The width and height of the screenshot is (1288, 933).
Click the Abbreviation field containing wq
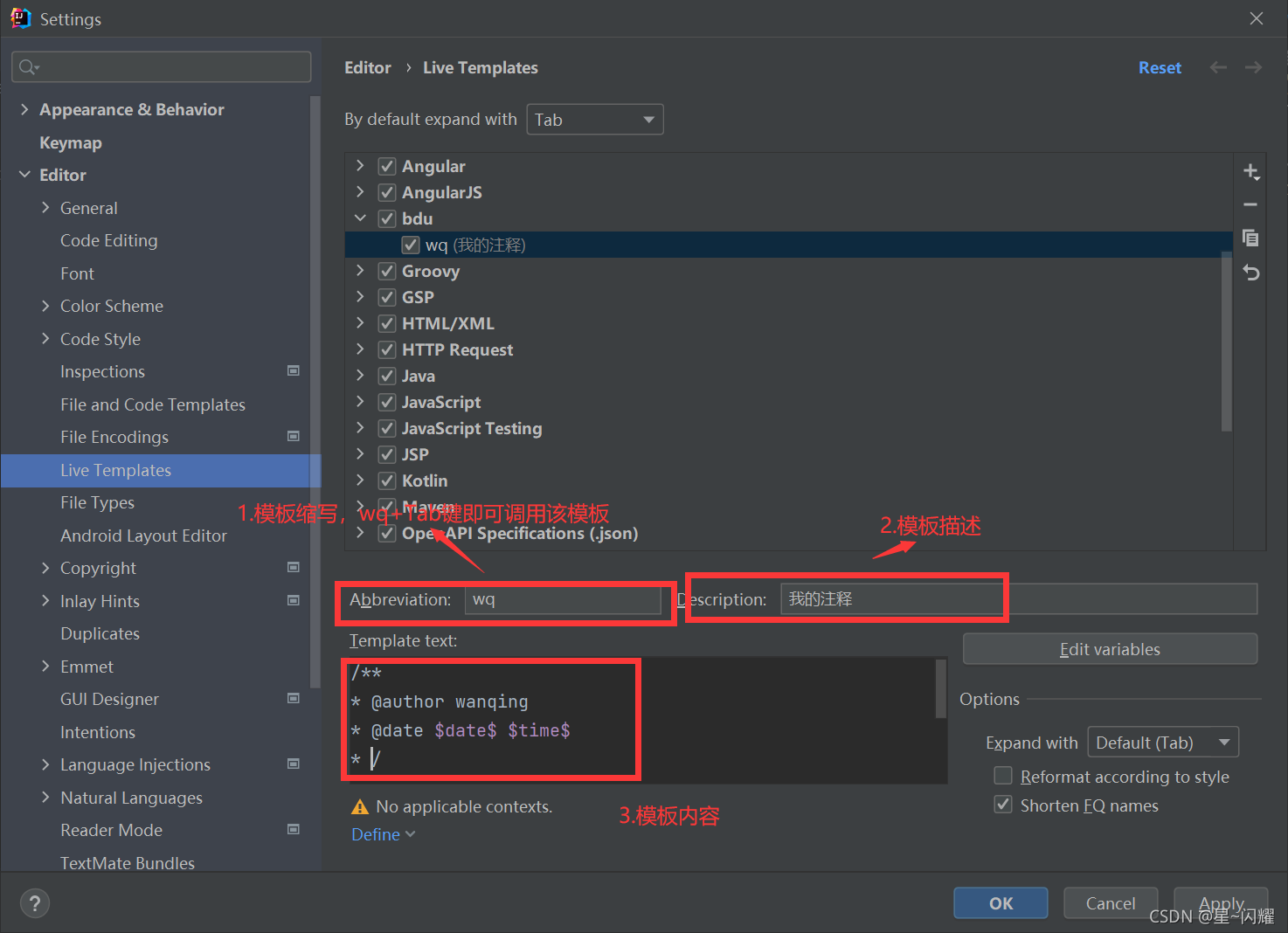point(563,599)
